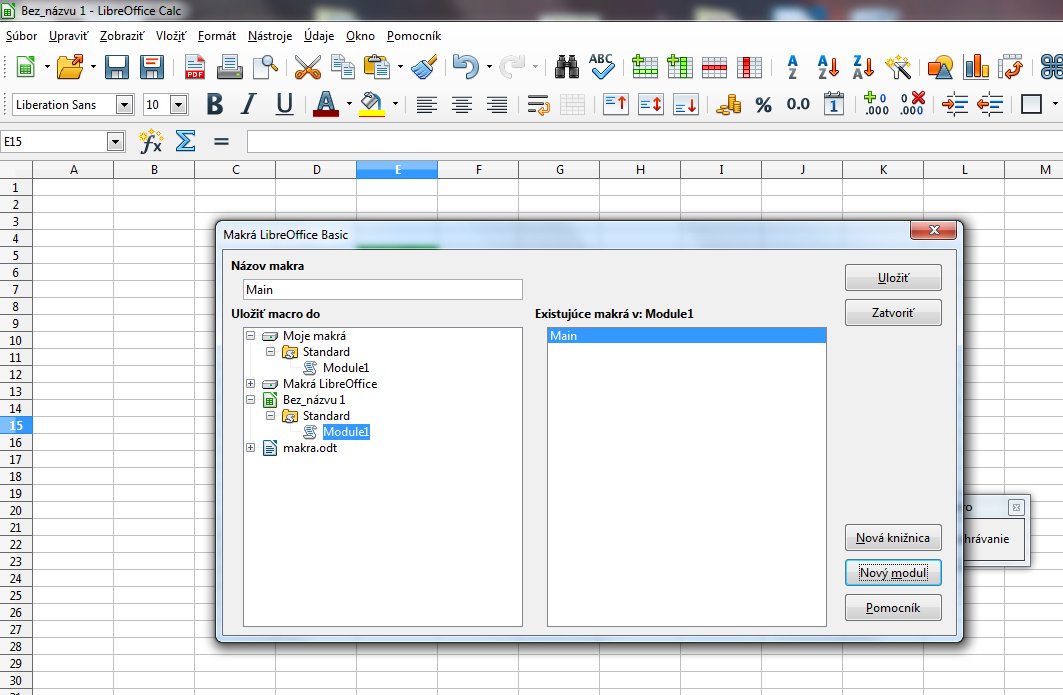Select row 15 header
This screenshot has width=1063, height=695.
tap(16, 425)
